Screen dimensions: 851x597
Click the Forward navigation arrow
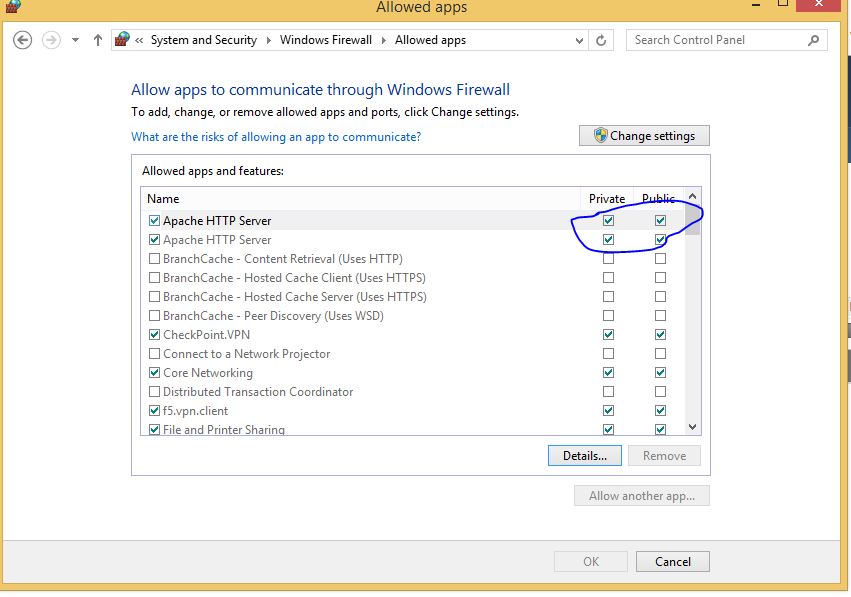pyautogui.click(x=52, y=40)
